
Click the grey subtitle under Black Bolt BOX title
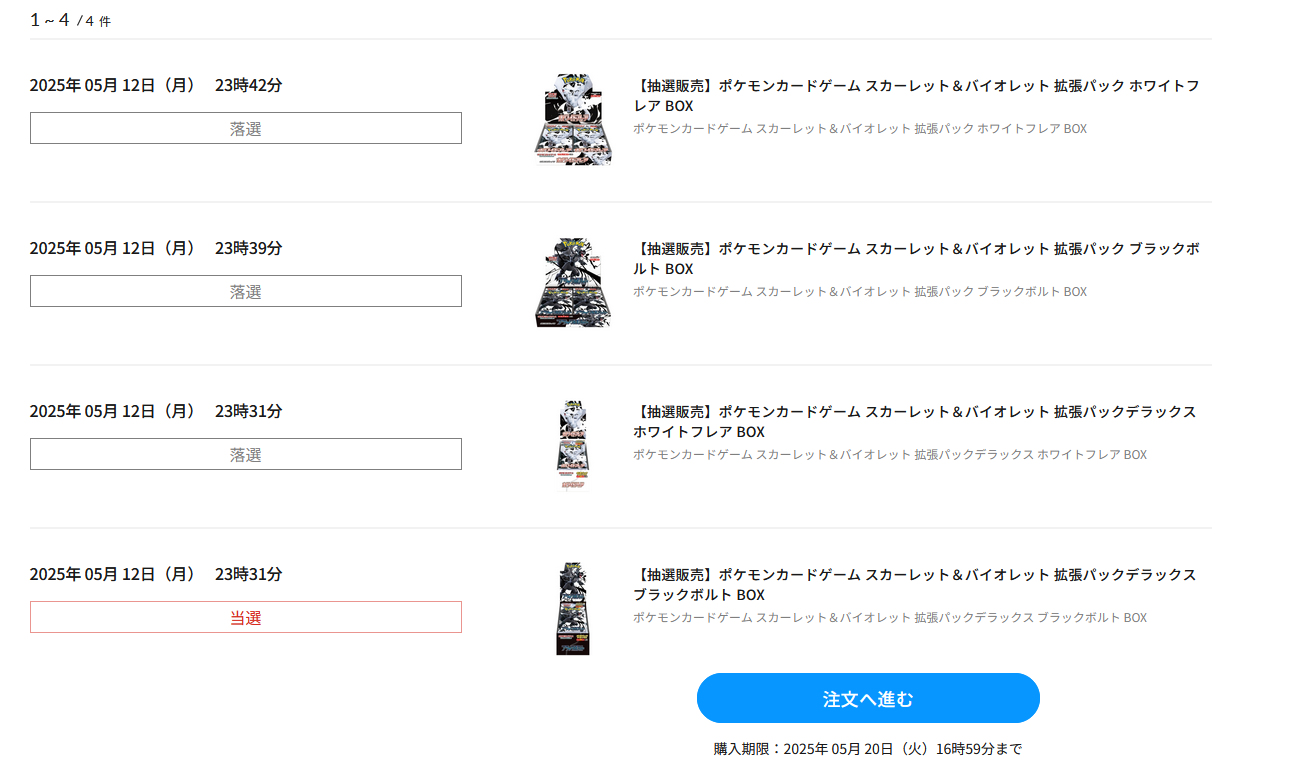859,292
